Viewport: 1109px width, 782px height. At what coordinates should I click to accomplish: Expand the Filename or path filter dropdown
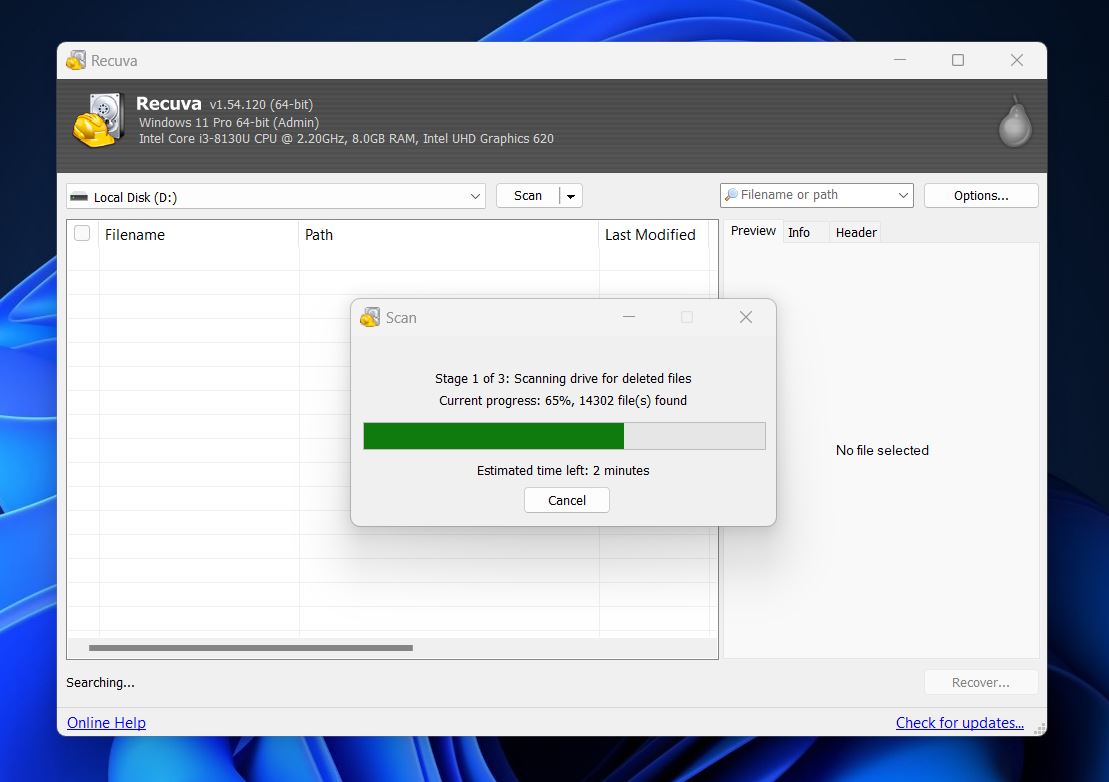[903, 195]
